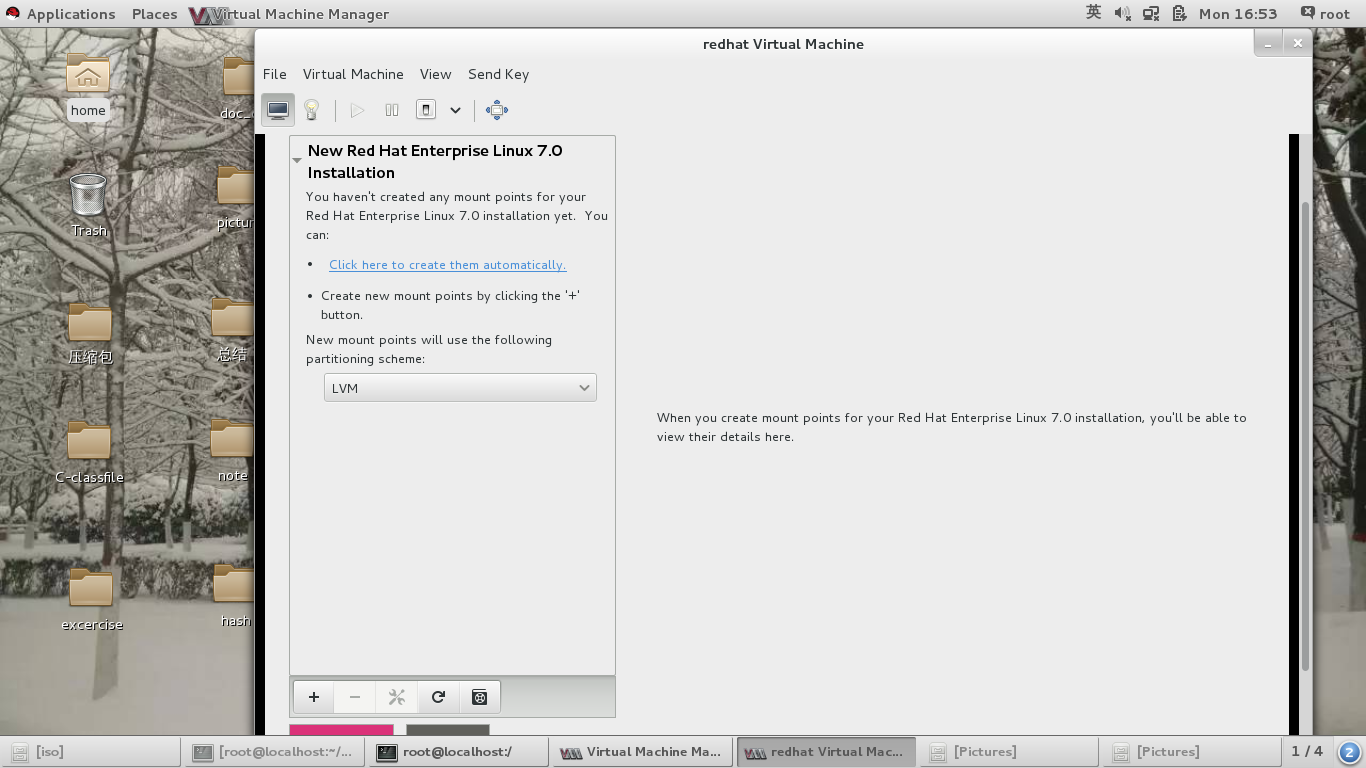Open shutdown options dropdown arrow
The height and width of the screenshot is (768, 1366).
455,110
